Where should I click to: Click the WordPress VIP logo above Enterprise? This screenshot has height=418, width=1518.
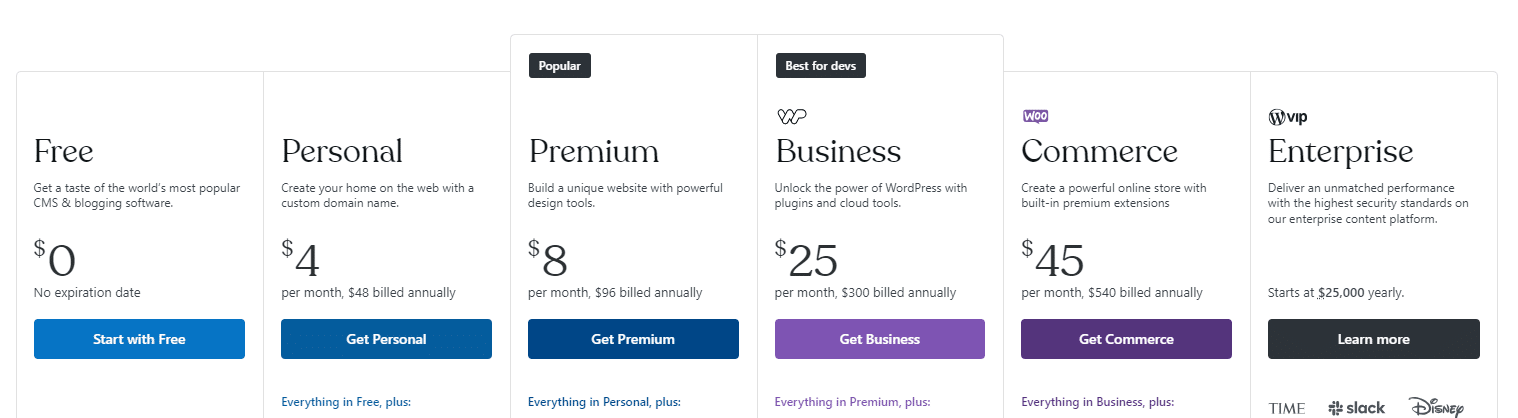pos(1288,117)
